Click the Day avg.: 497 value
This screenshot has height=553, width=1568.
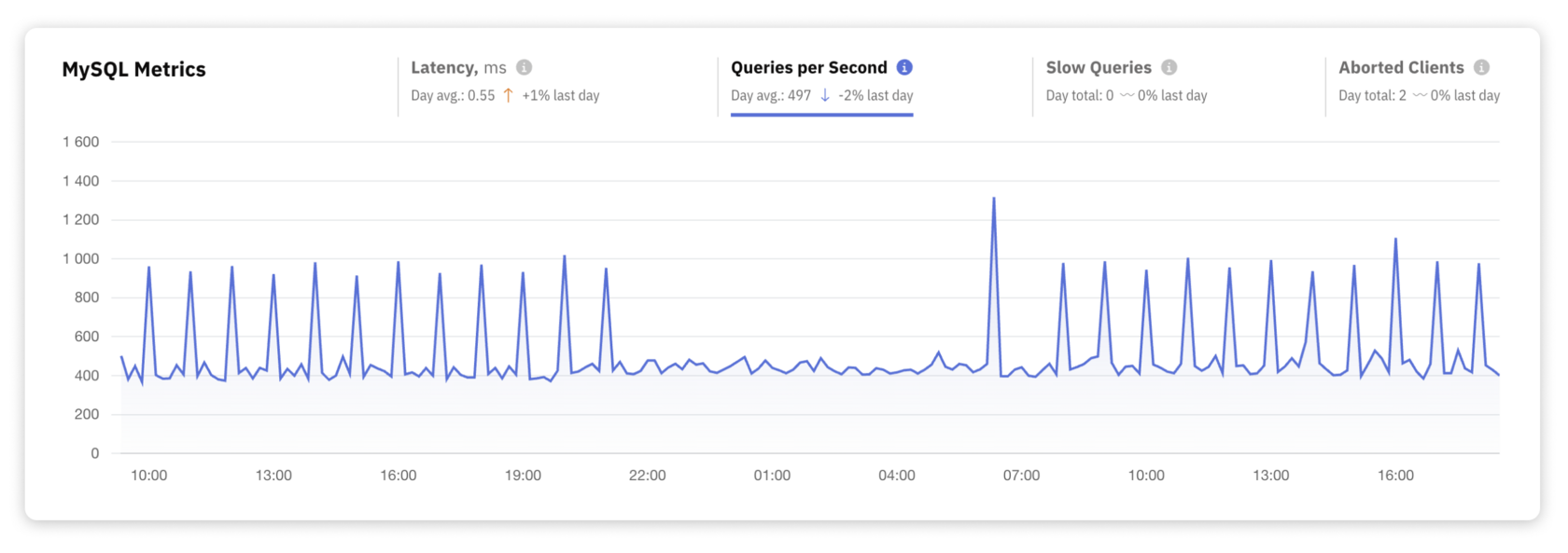tap(770, 95)
